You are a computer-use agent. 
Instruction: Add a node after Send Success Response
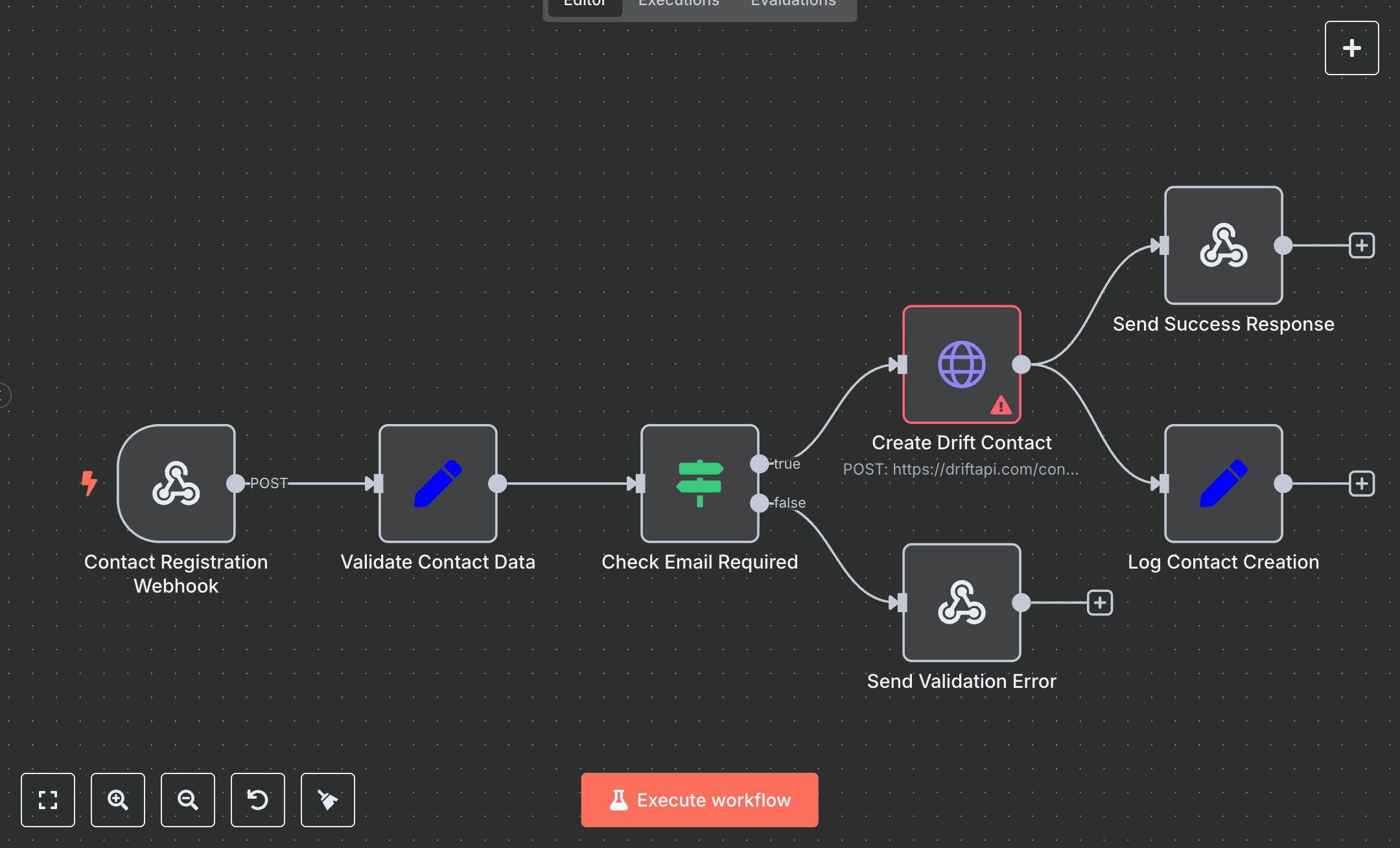pos(1362,245)
